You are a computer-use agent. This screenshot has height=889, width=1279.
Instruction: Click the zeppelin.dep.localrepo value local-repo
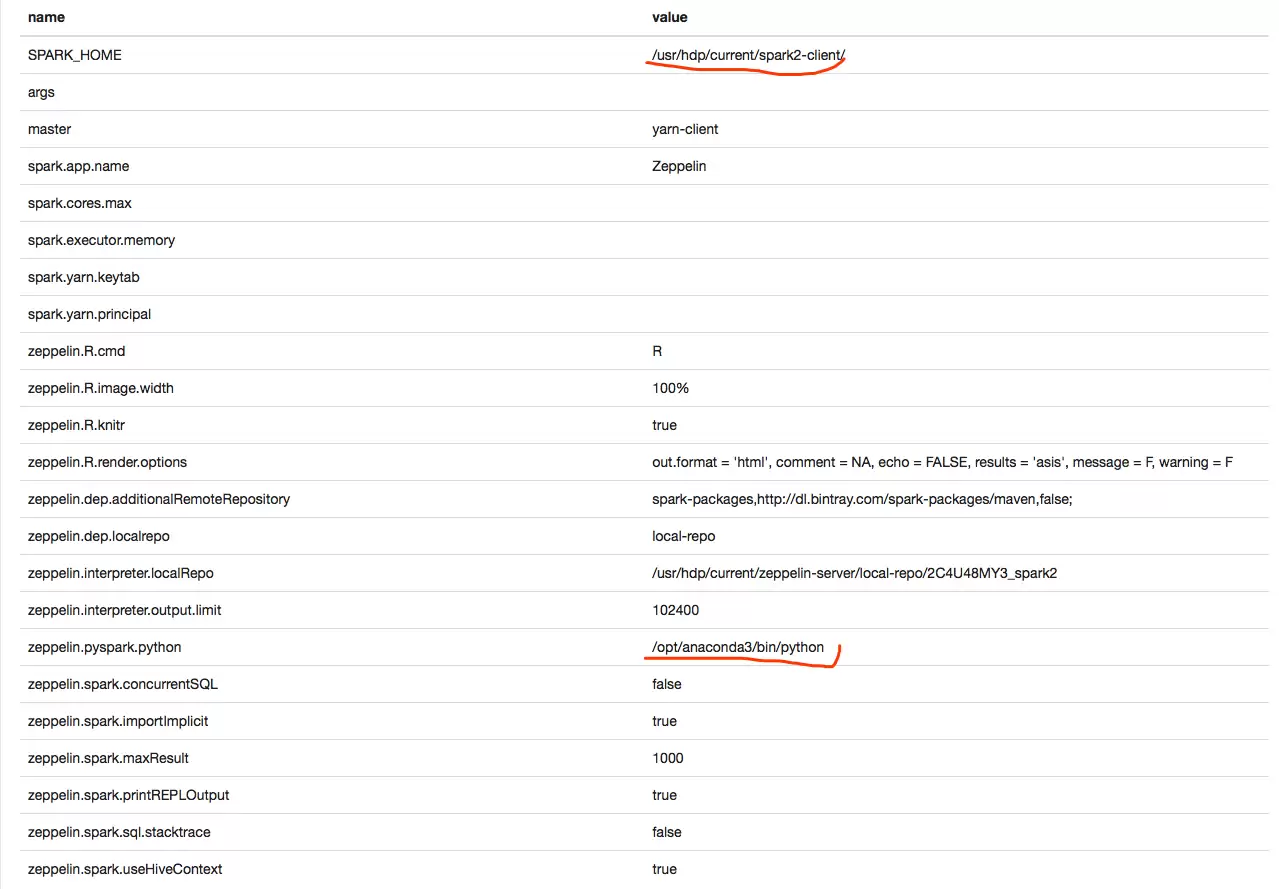tap(684, 536)
